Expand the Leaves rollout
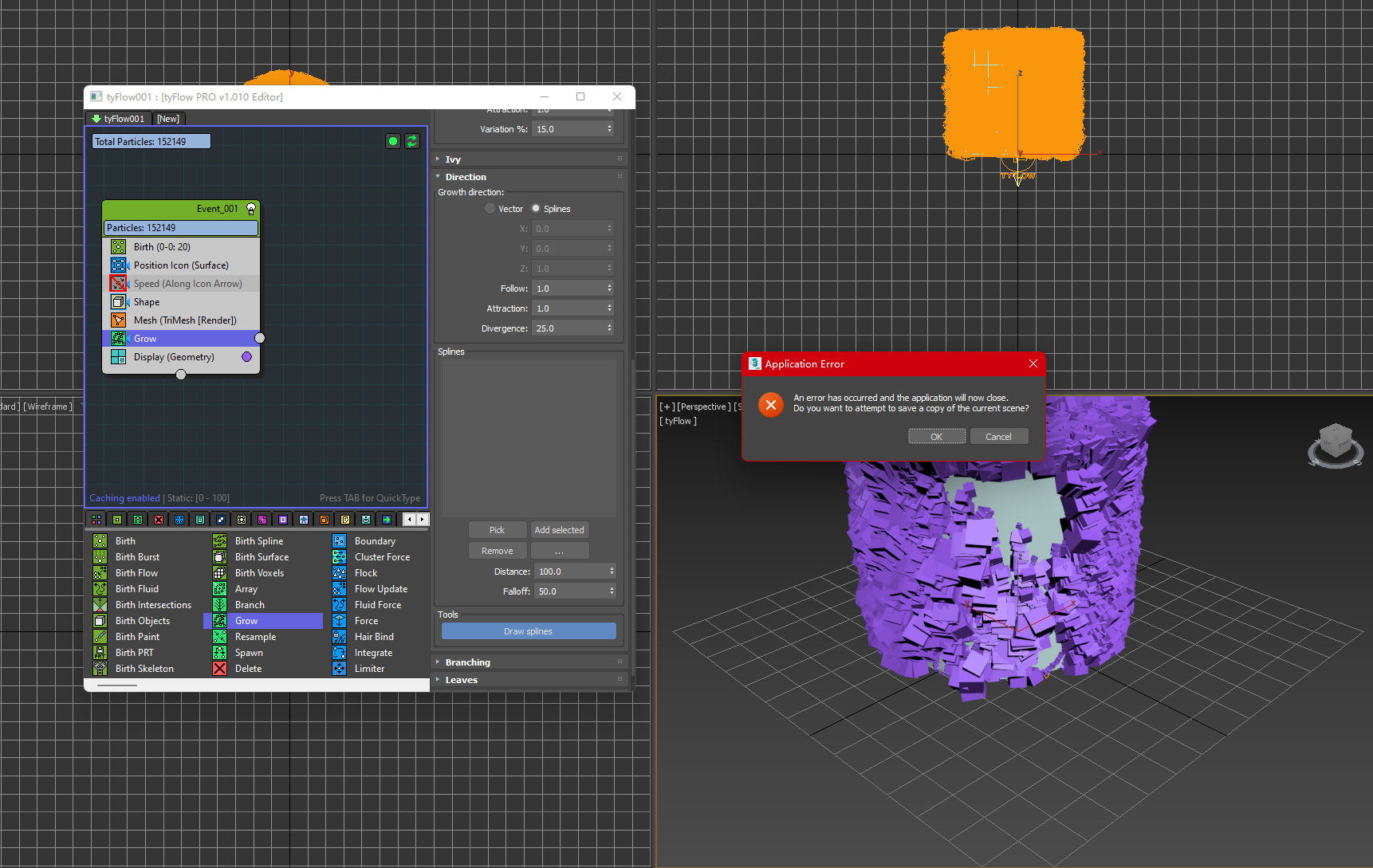The image size is (1373, 868). [x=461, y=680]
